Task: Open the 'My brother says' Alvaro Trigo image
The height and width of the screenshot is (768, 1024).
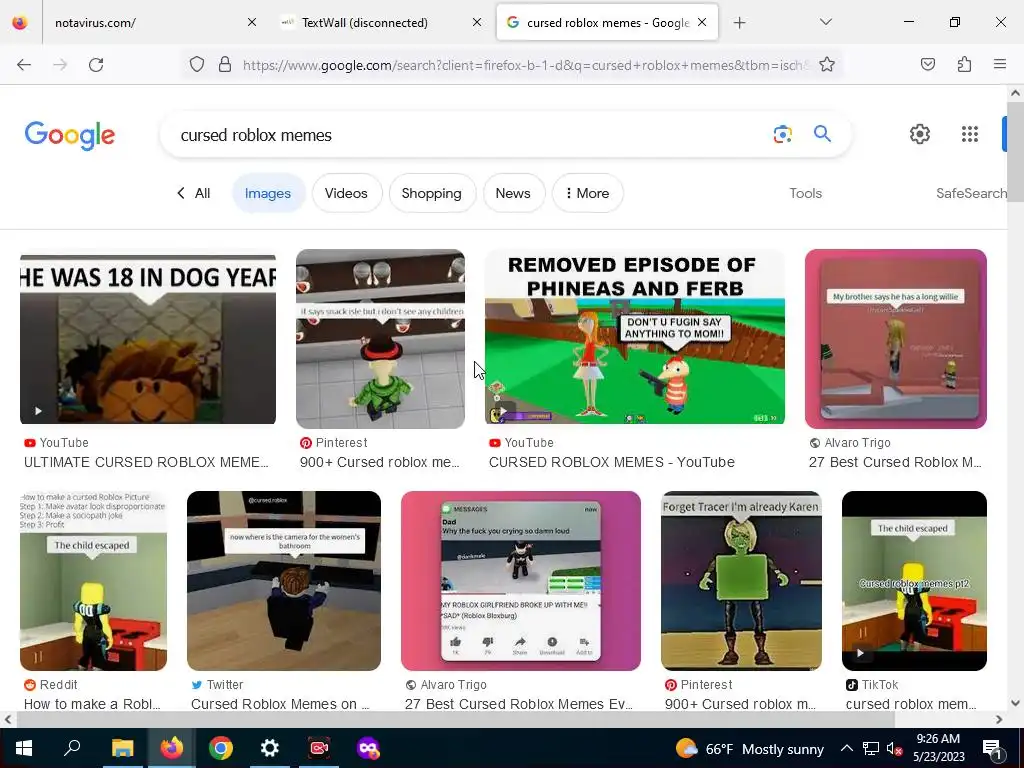Action: (x=896, y=339)
